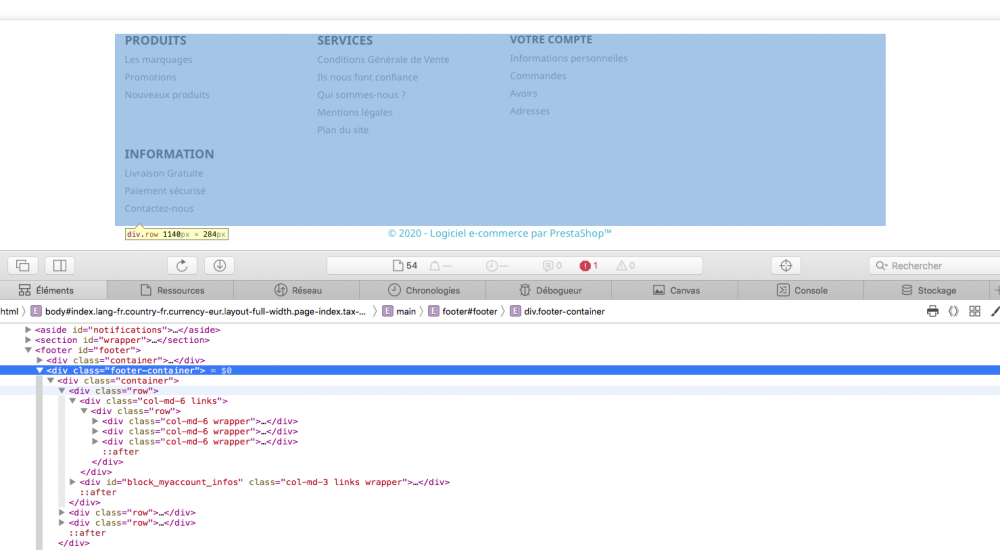Open the Paiement sécurisé link

(165, 191)
